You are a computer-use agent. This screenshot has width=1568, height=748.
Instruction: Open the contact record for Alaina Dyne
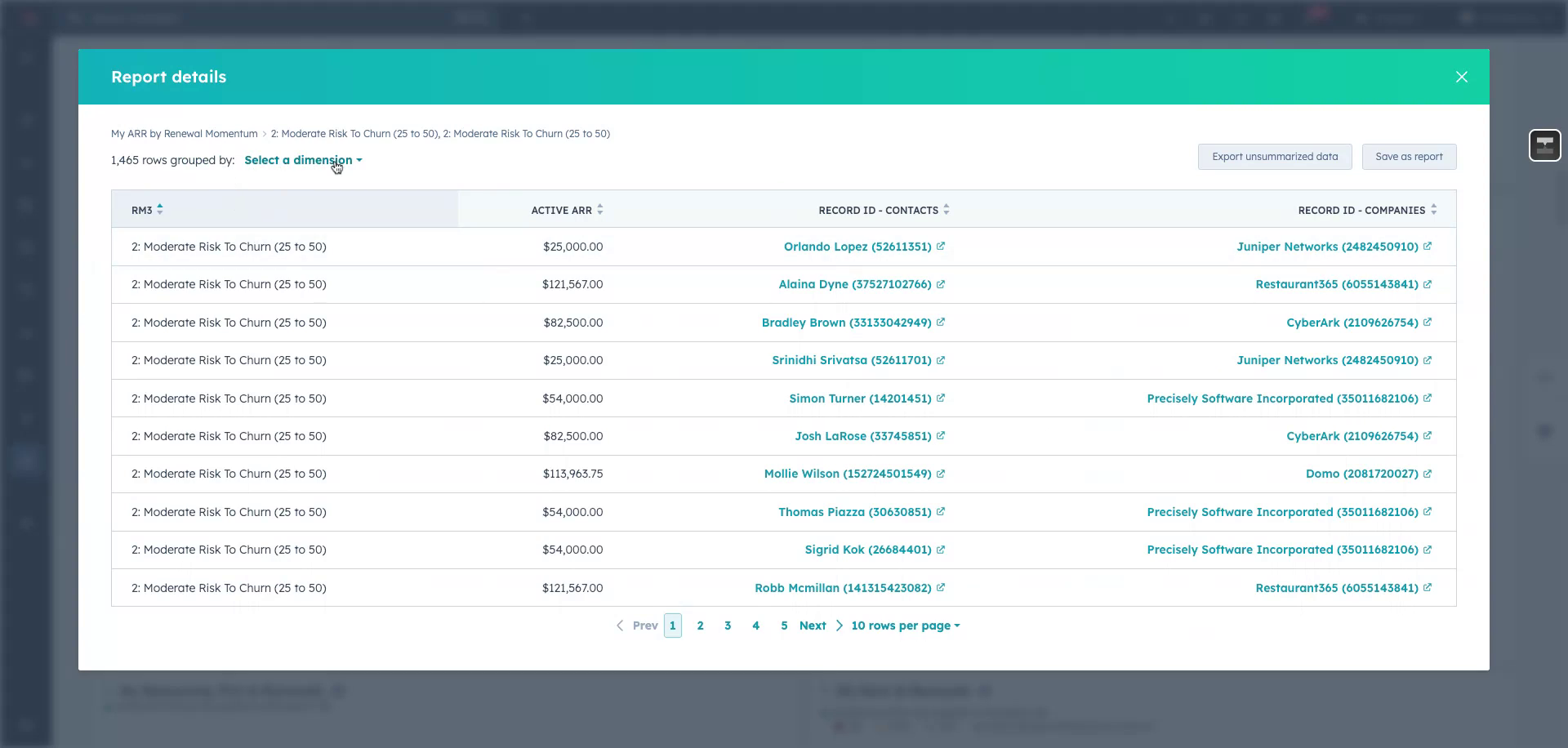(x=854, y=284)
